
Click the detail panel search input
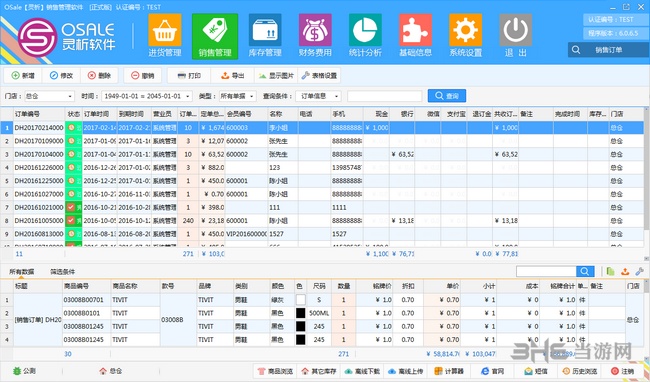(x=546, y=271)
